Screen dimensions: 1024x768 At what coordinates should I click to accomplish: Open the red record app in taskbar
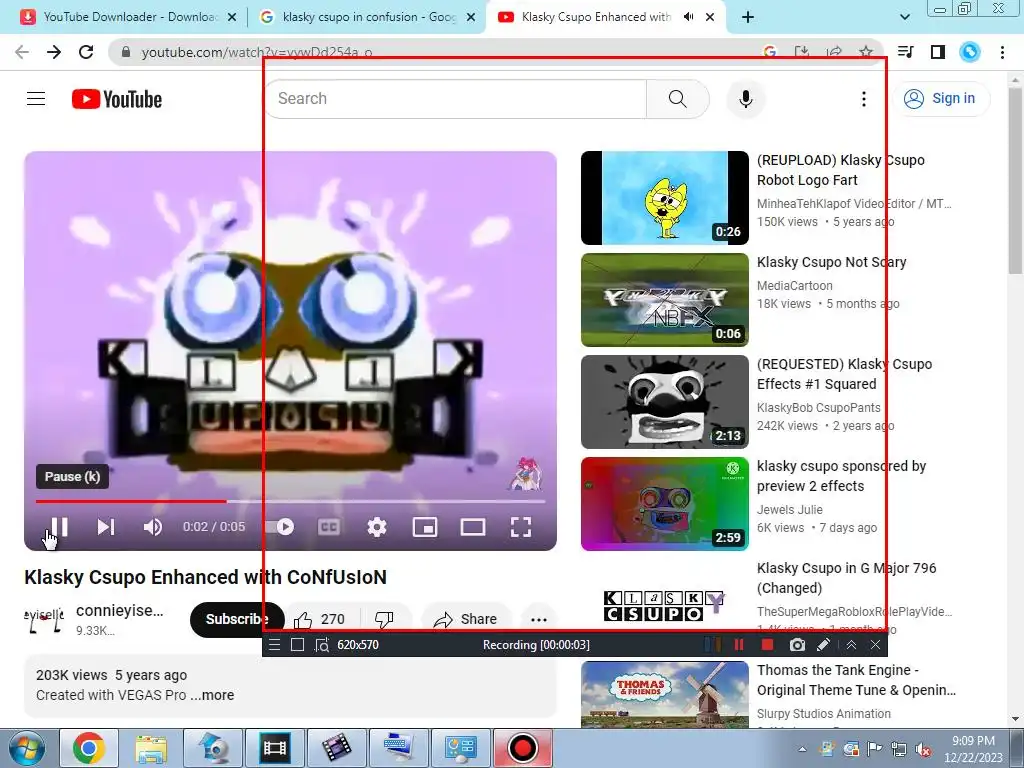(522, 748)
